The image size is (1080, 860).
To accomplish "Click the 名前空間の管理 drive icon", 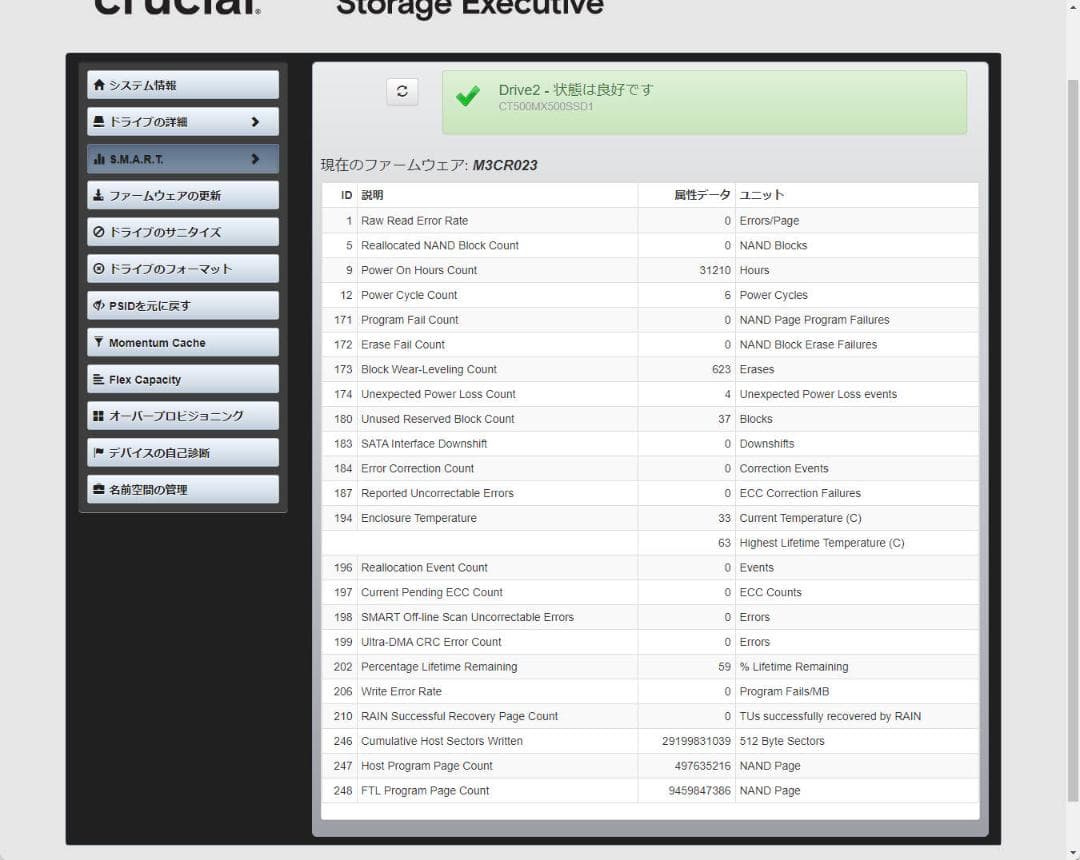I will pyautogui.click(x=100, y=490).
